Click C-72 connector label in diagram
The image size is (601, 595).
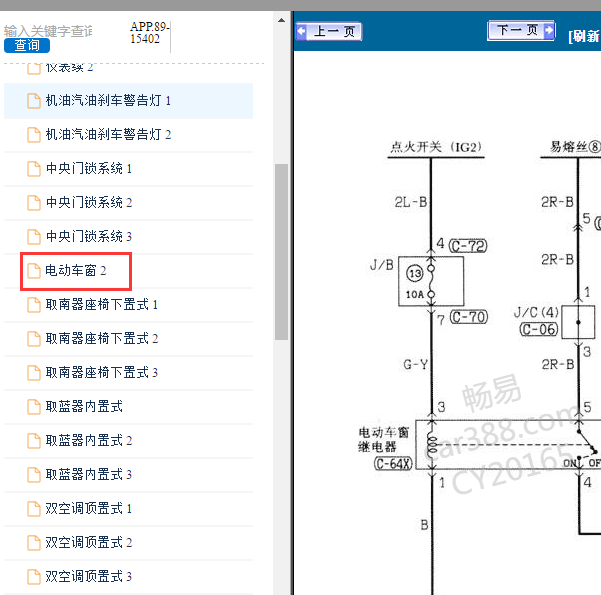pyautogui.click(x=468, y=246)
